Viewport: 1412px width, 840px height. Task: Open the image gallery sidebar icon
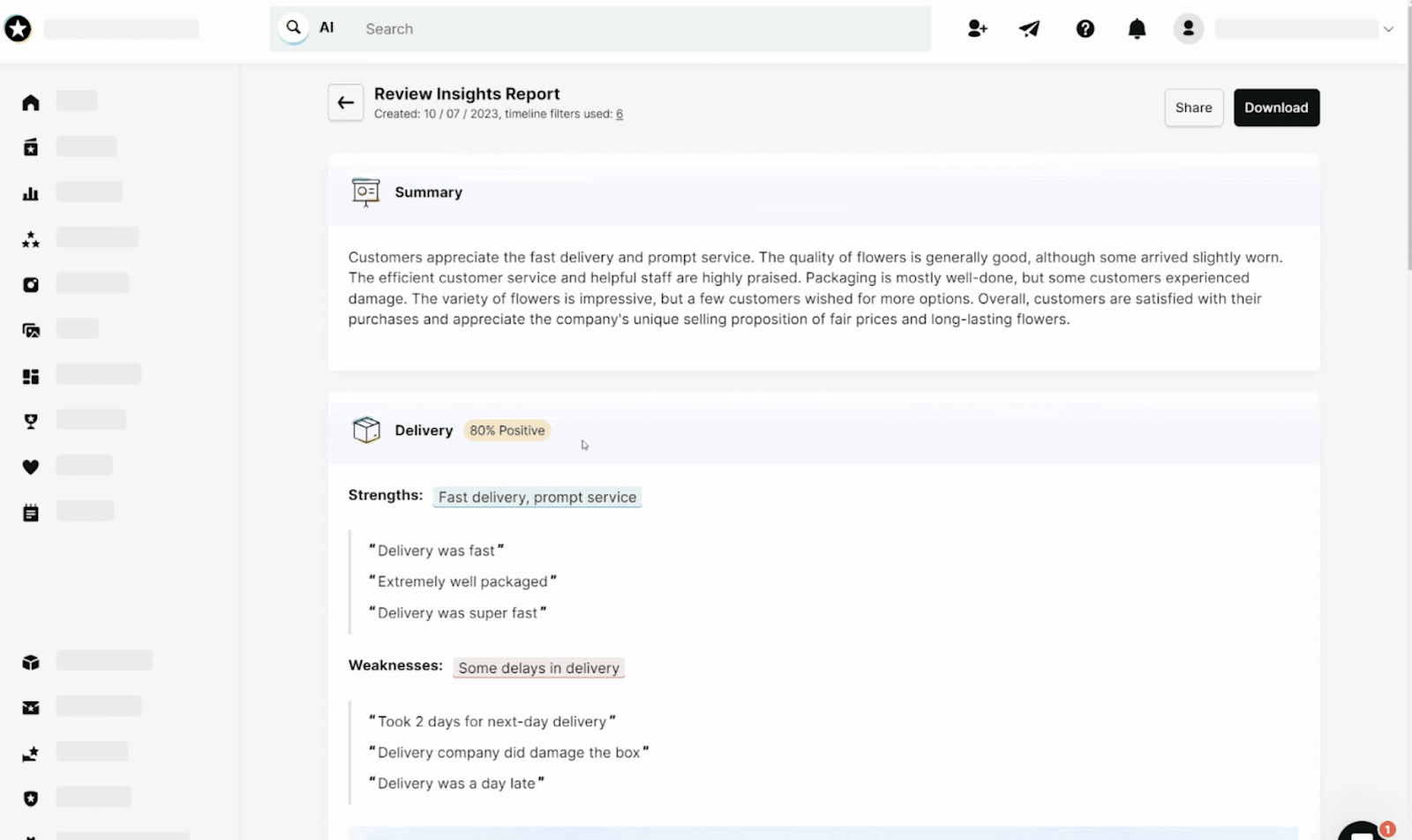point(31,330)
